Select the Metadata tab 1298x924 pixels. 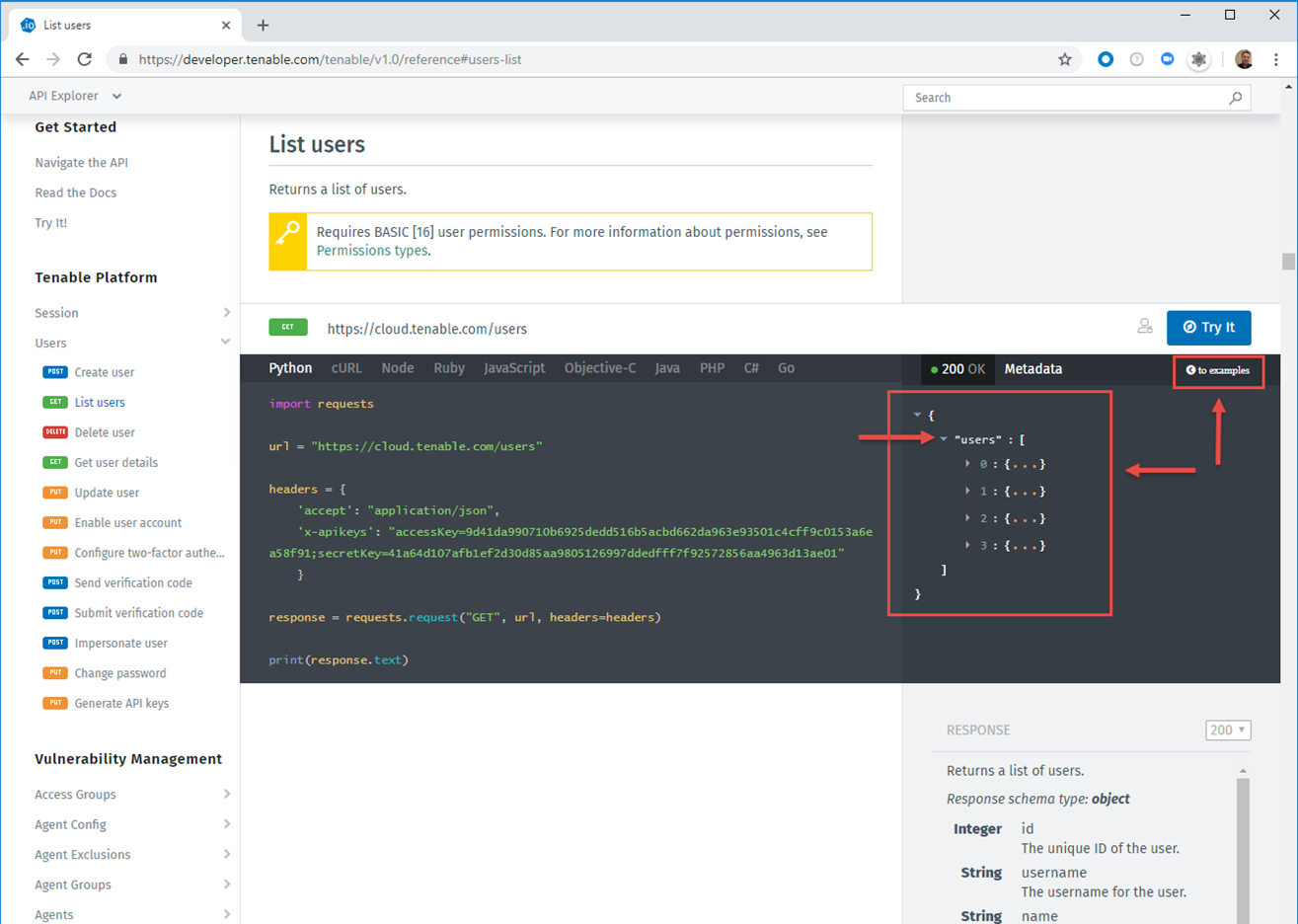[x=1033, y=369]
